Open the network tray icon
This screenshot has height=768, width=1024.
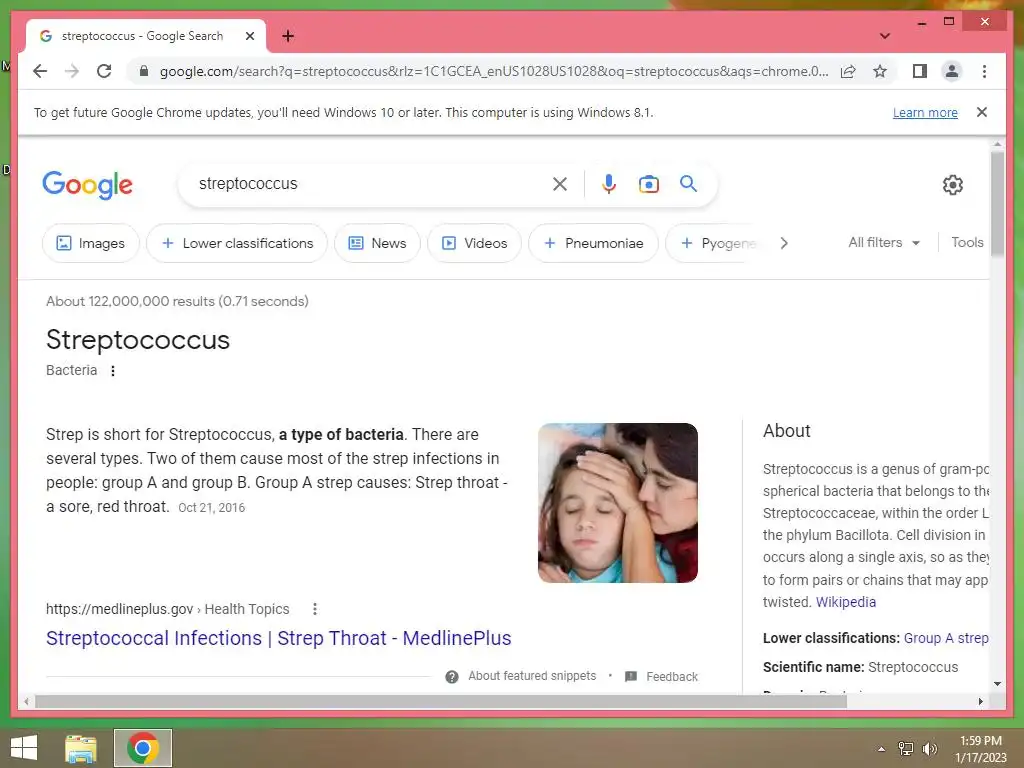(906, 749)
